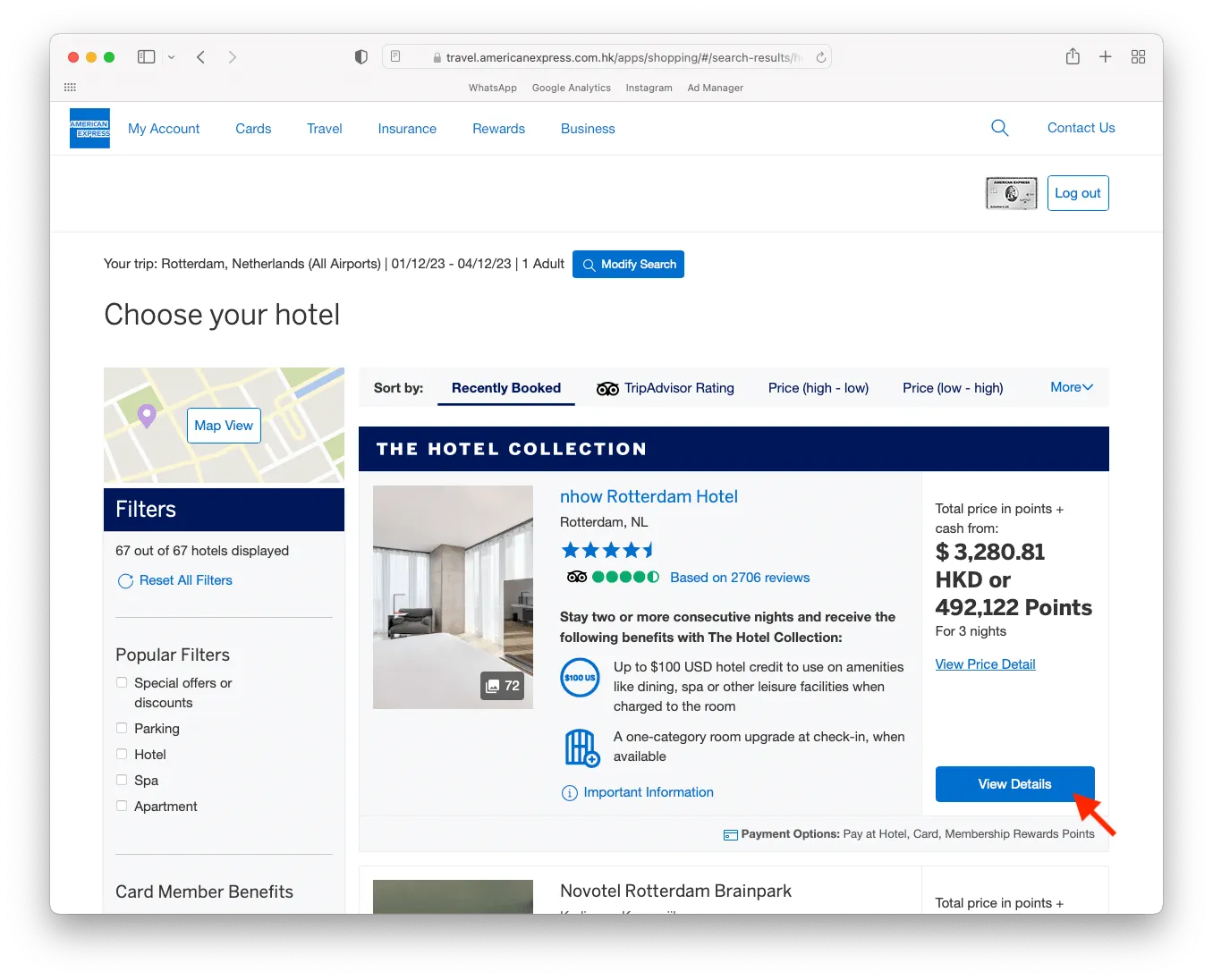Image resolution: width=1213 pixels, height=980 pixels.
Task: Click the American Express logo
Action: pos(89,128)
